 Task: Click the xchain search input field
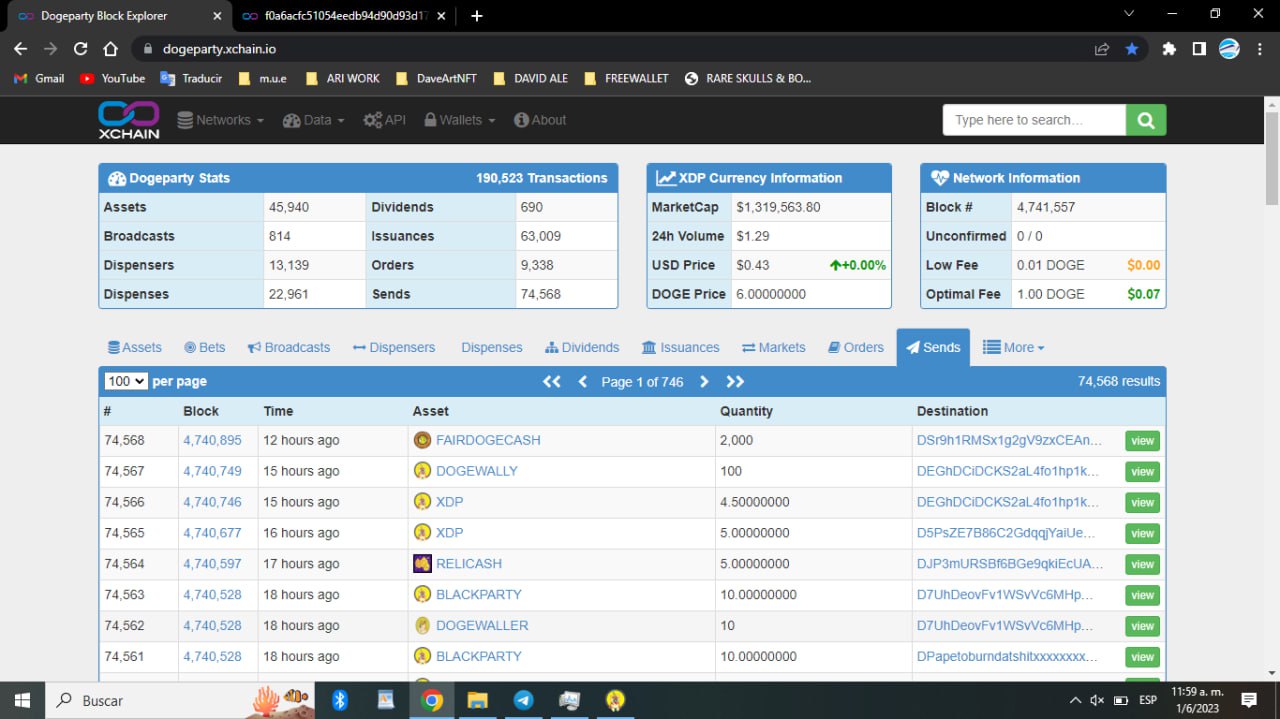(x=1034, y=120)
